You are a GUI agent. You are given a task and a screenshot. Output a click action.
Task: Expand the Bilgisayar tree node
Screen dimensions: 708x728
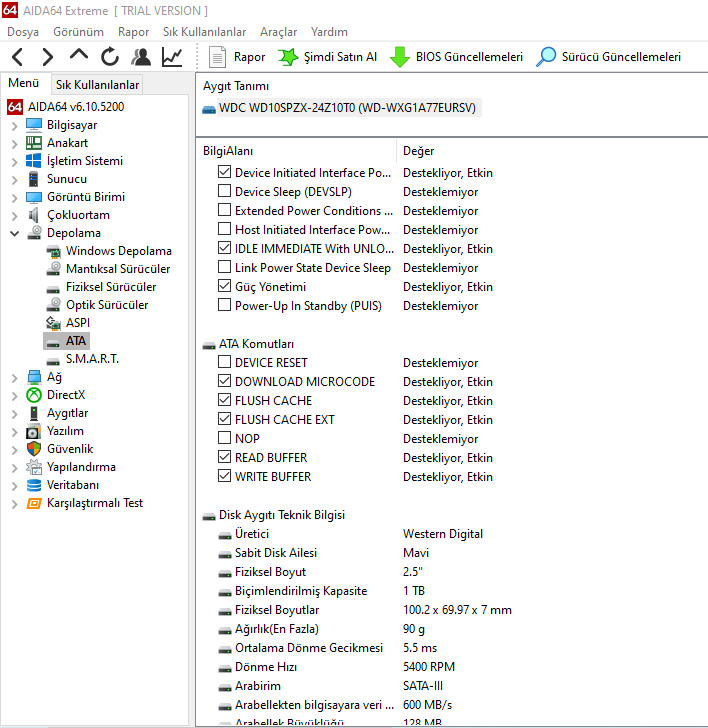[x=14, y=126]
